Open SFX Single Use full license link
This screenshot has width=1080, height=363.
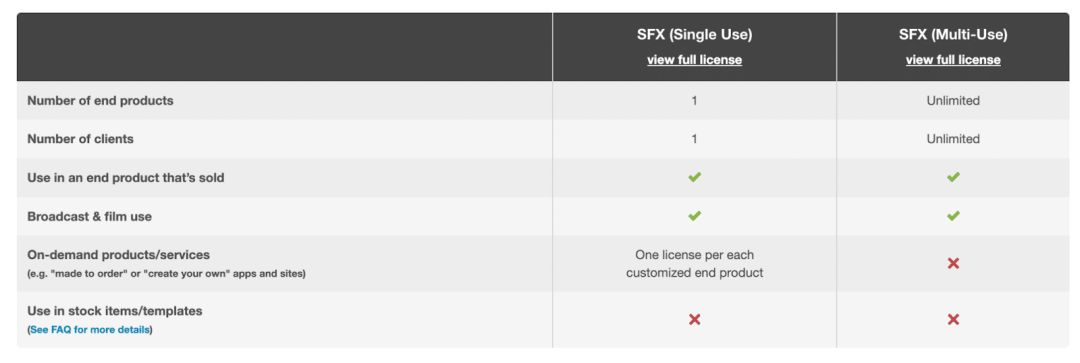tap(694, 60)
